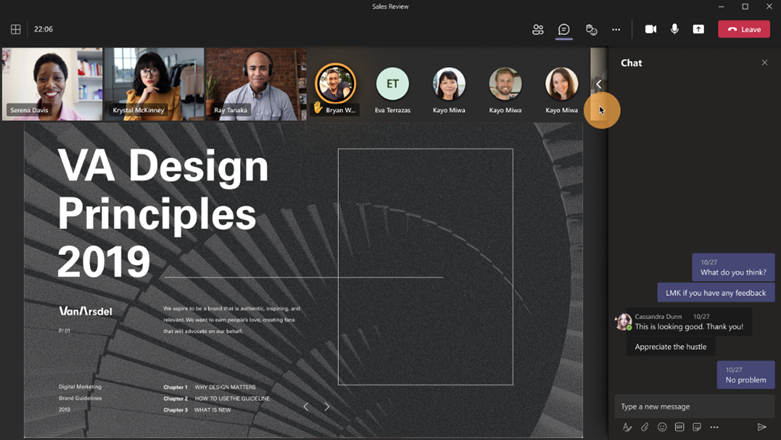Focus the Type a new message field
The height and width of the screenshot is (440, 781).
[x=694, y=407]
